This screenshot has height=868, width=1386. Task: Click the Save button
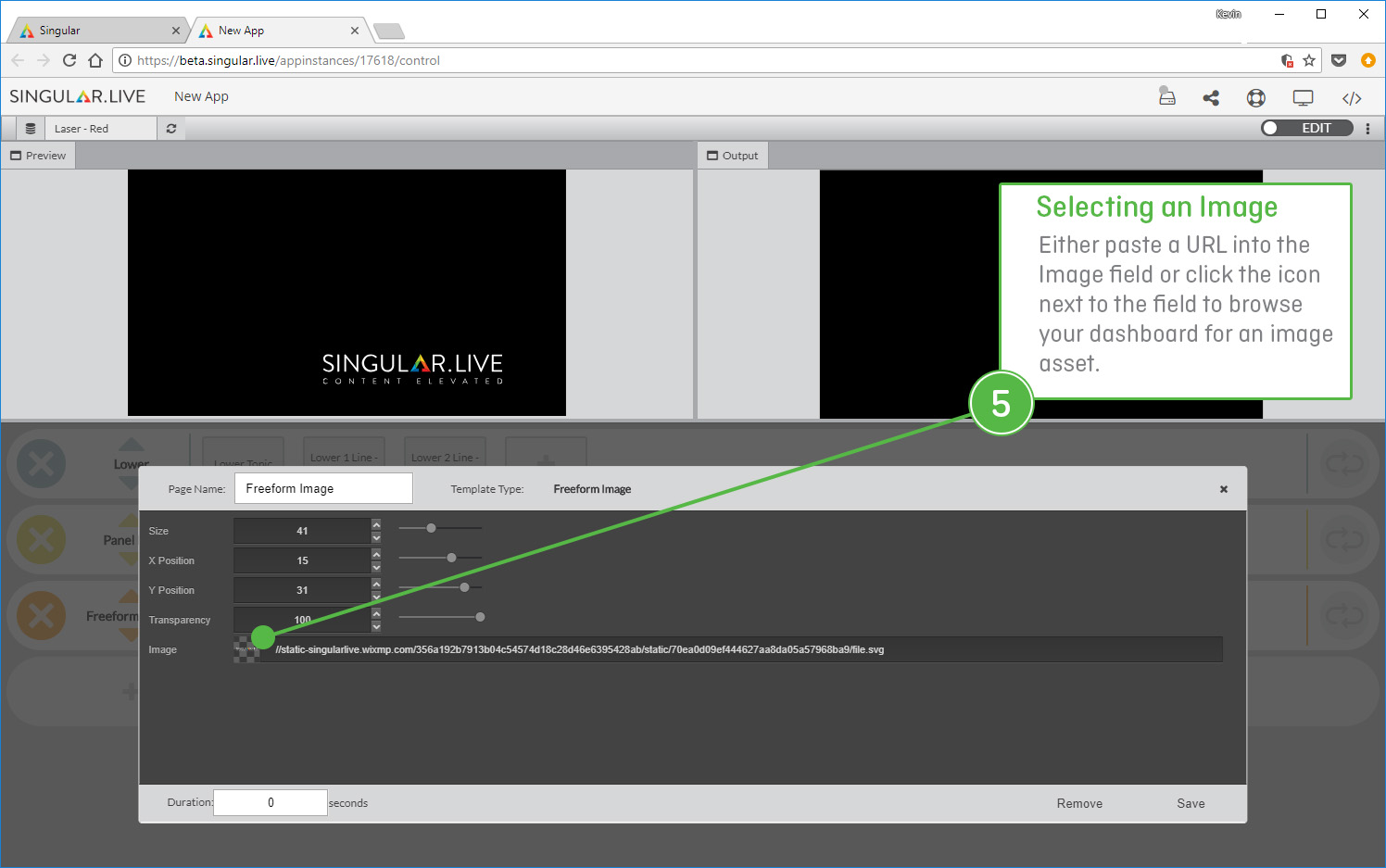[x=1191, y=803]
